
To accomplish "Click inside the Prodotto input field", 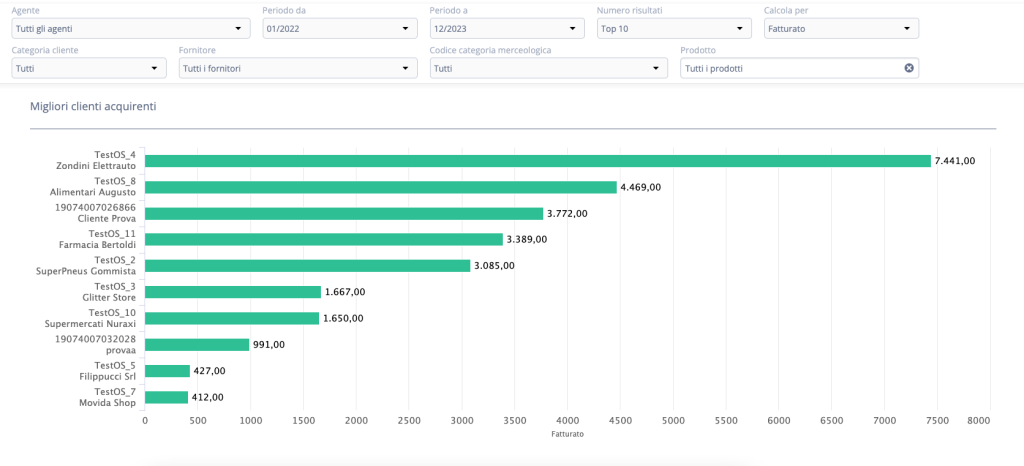I will tap(790, 68).
